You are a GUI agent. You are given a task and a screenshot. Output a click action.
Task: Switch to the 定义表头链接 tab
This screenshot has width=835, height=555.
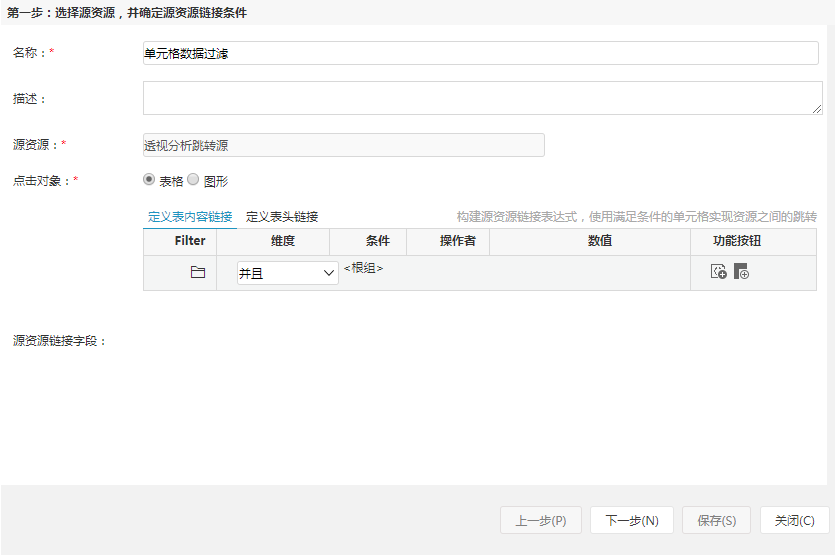click(282, 217)
